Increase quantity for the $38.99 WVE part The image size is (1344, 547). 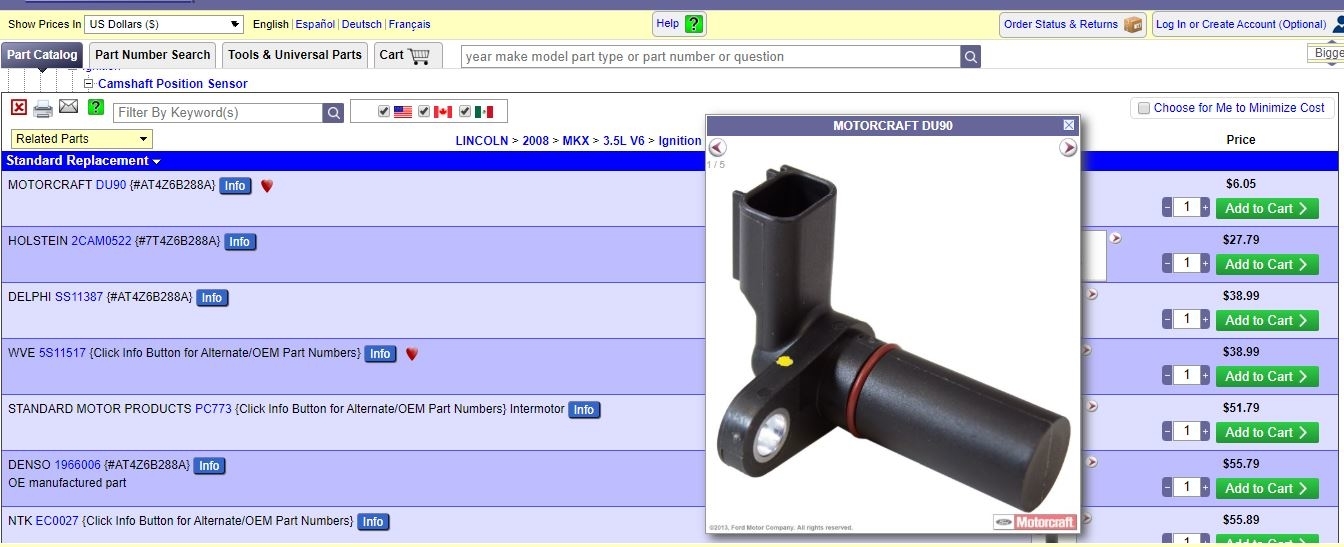tap(1205, 376)
